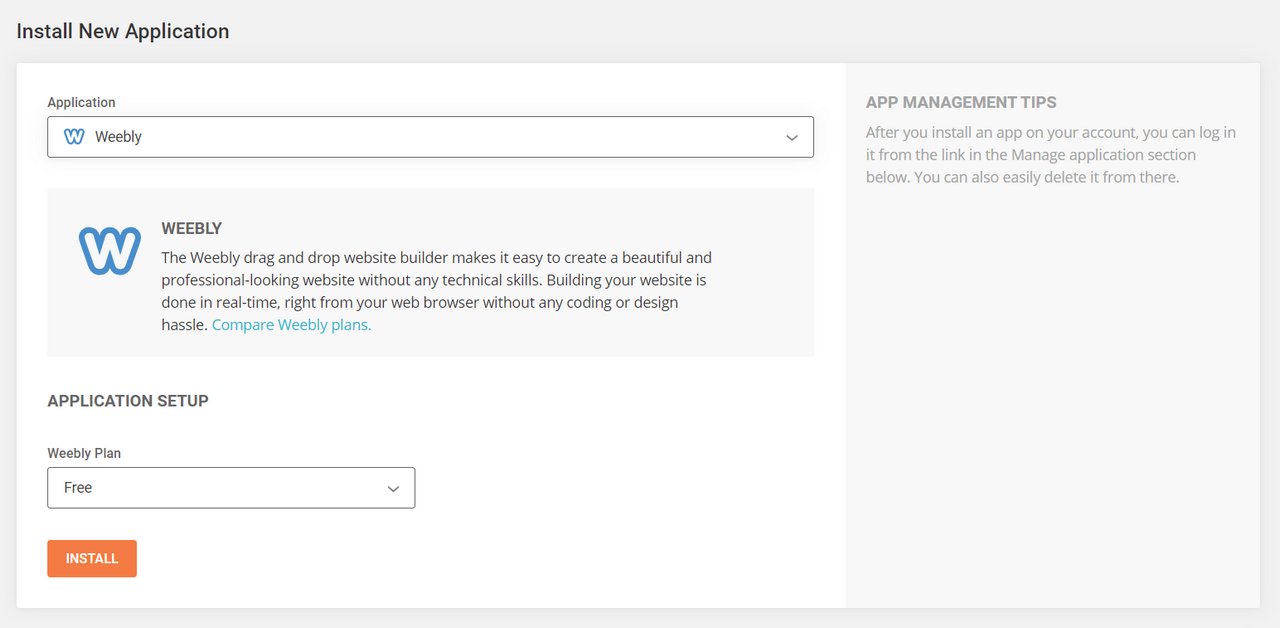Click the Install New Application page heading

pyautogui.click(x=123, y=31)
